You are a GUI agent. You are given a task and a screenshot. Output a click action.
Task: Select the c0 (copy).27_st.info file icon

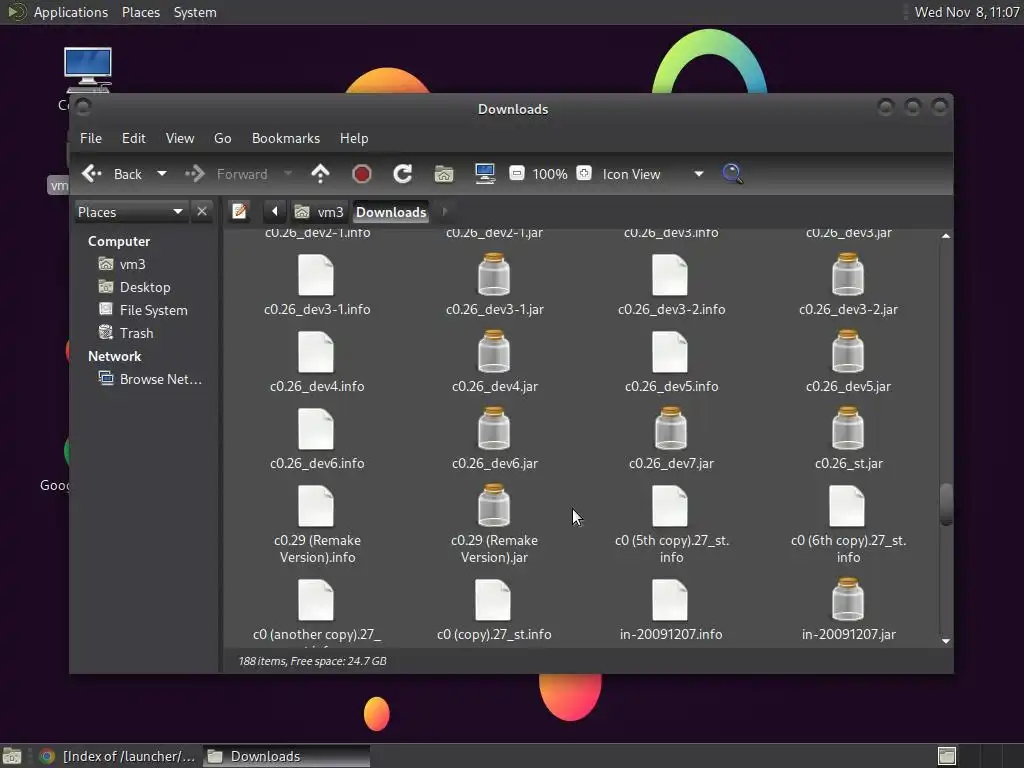click(x=493, y=600)
